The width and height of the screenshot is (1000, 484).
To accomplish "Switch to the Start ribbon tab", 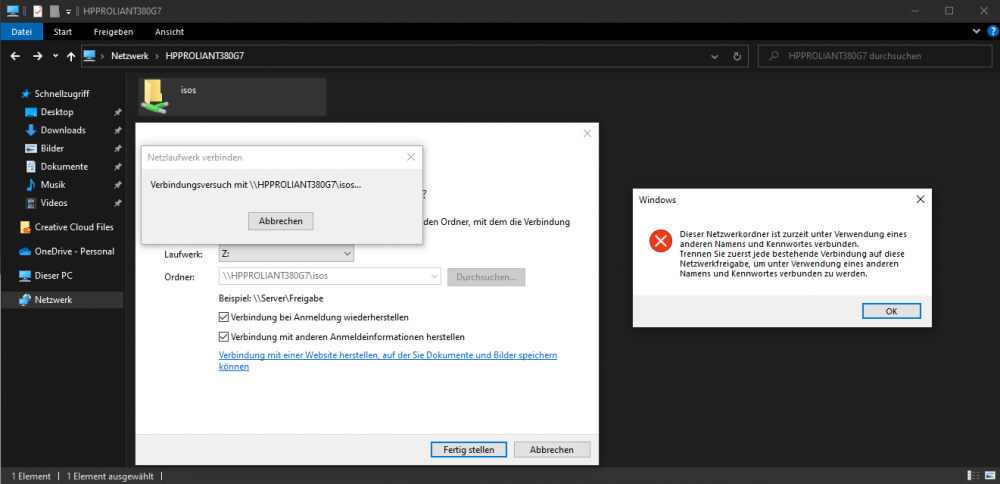I will point(62,32).
